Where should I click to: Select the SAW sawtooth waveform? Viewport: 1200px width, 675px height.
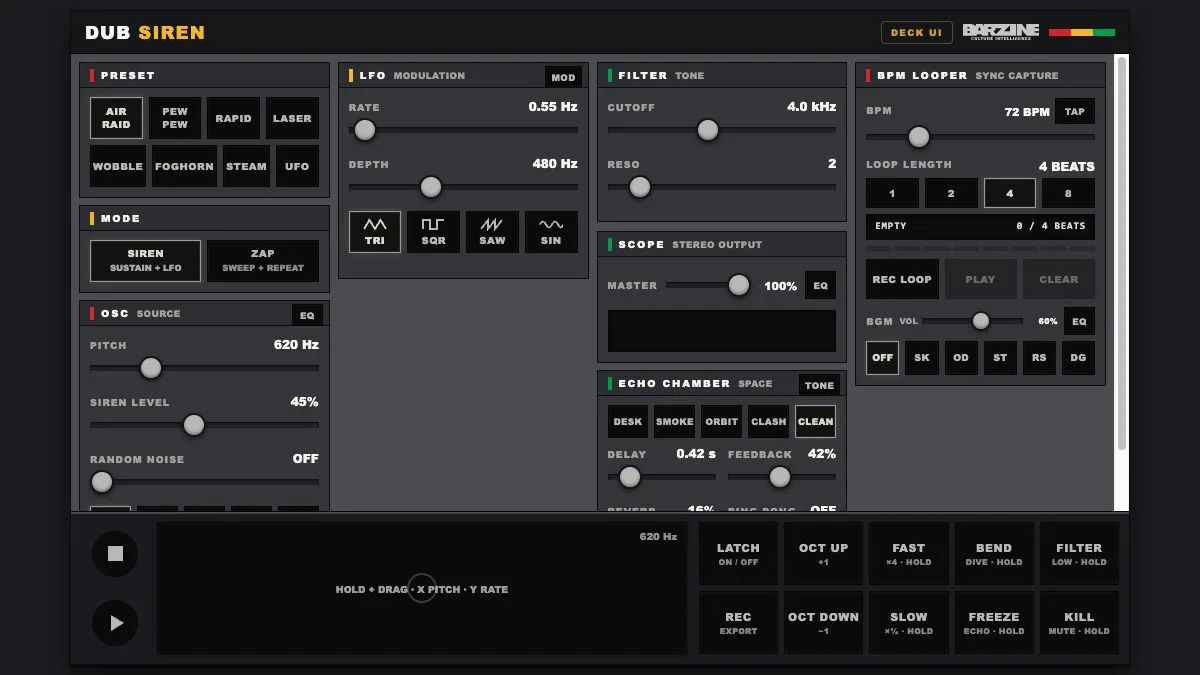click(x=492, y=232)
